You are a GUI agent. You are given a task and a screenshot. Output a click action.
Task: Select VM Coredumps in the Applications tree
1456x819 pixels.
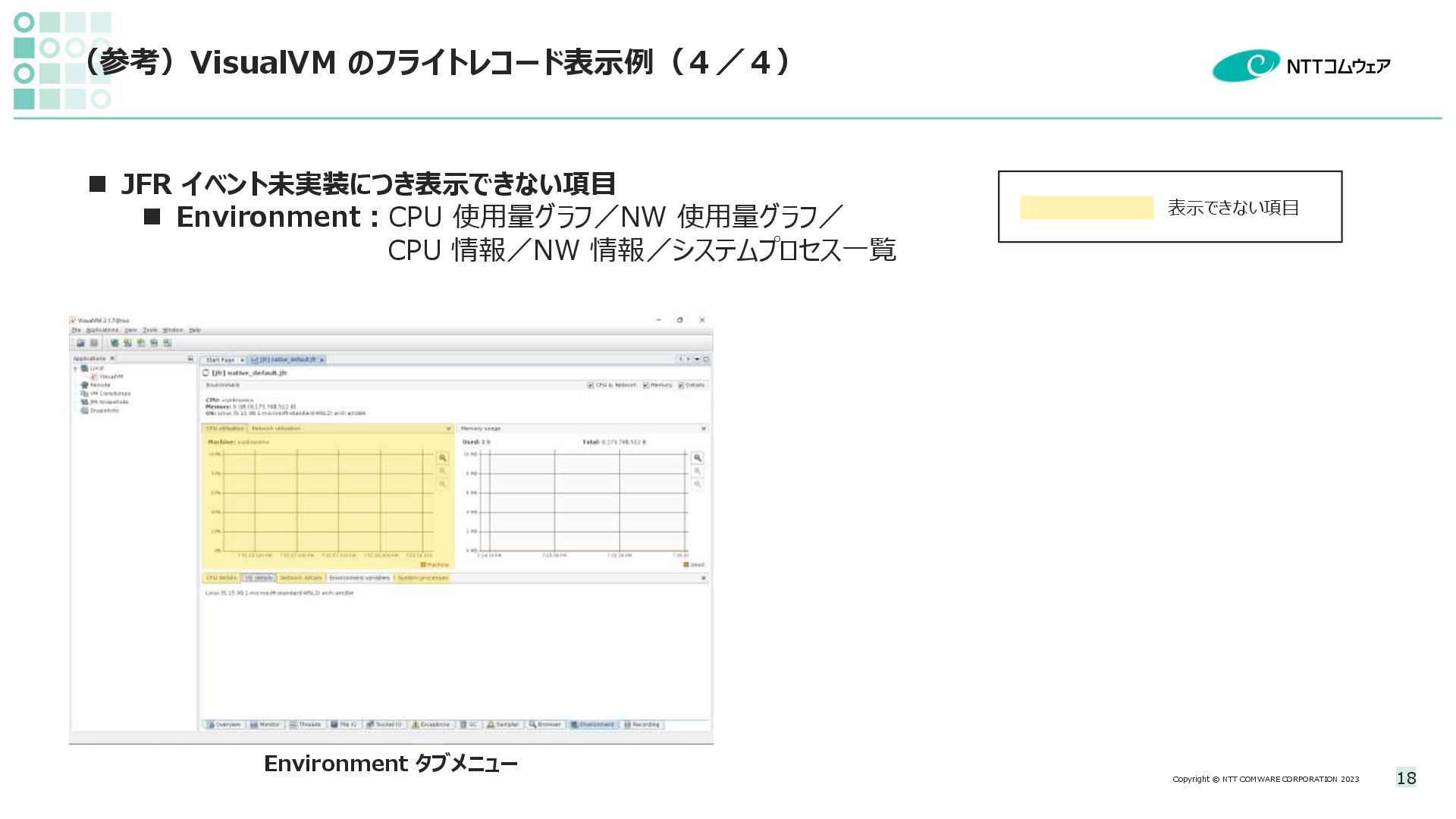coord(110,394)
